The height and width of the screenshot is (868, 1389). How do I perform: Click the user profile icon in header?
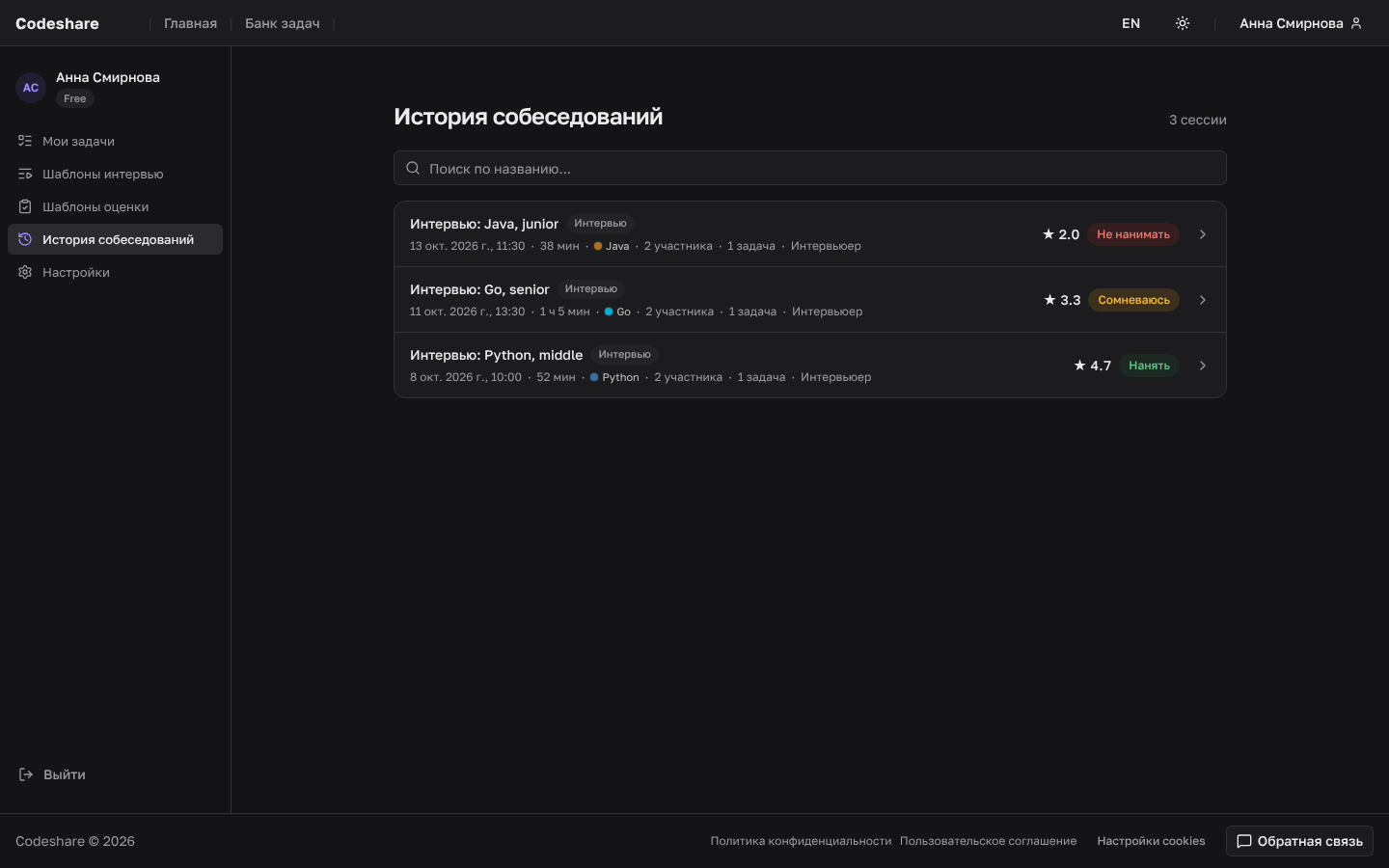tap(1356, 23)
